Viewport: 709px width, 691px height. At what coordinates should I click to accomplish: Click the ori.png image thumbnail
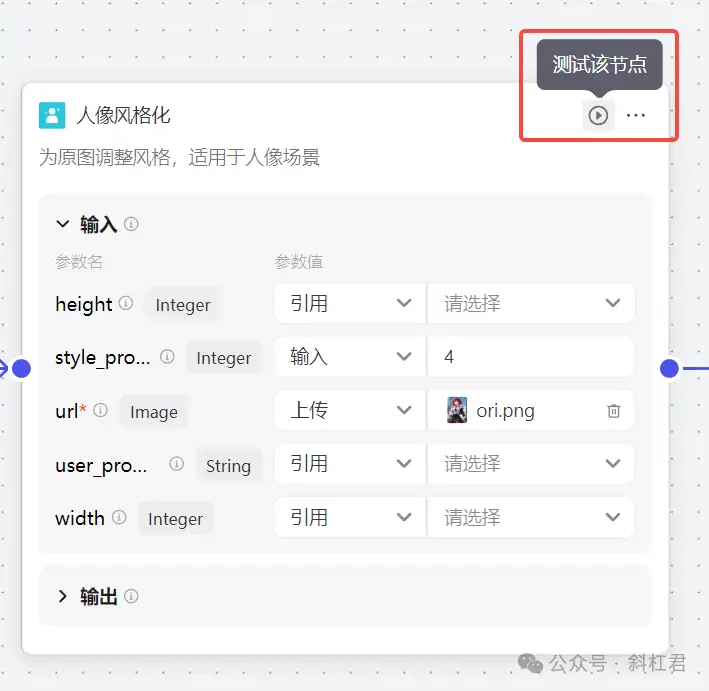(x=457, y=410)
